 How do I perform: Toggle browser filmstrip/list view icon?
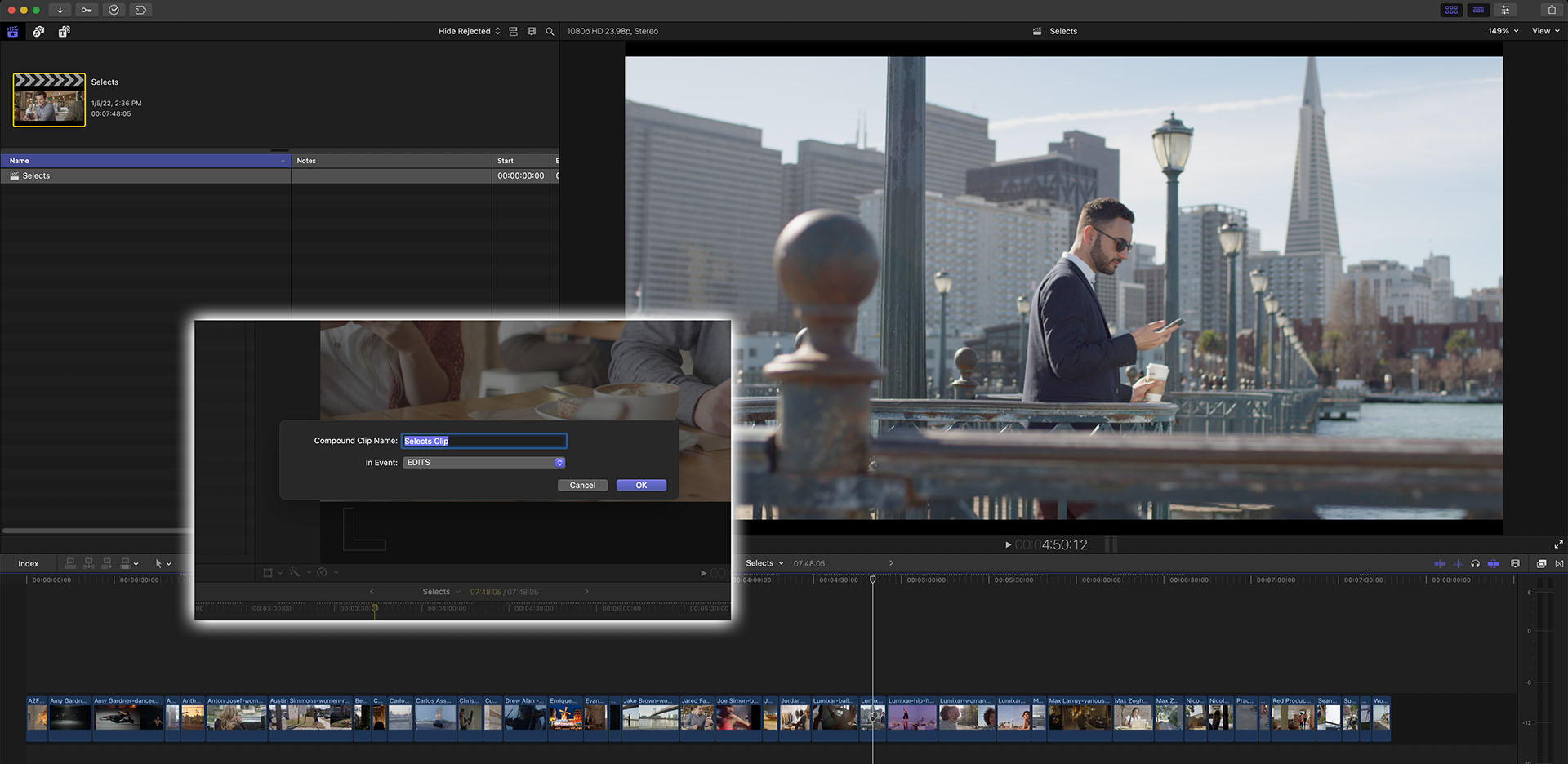click(513, 31)
